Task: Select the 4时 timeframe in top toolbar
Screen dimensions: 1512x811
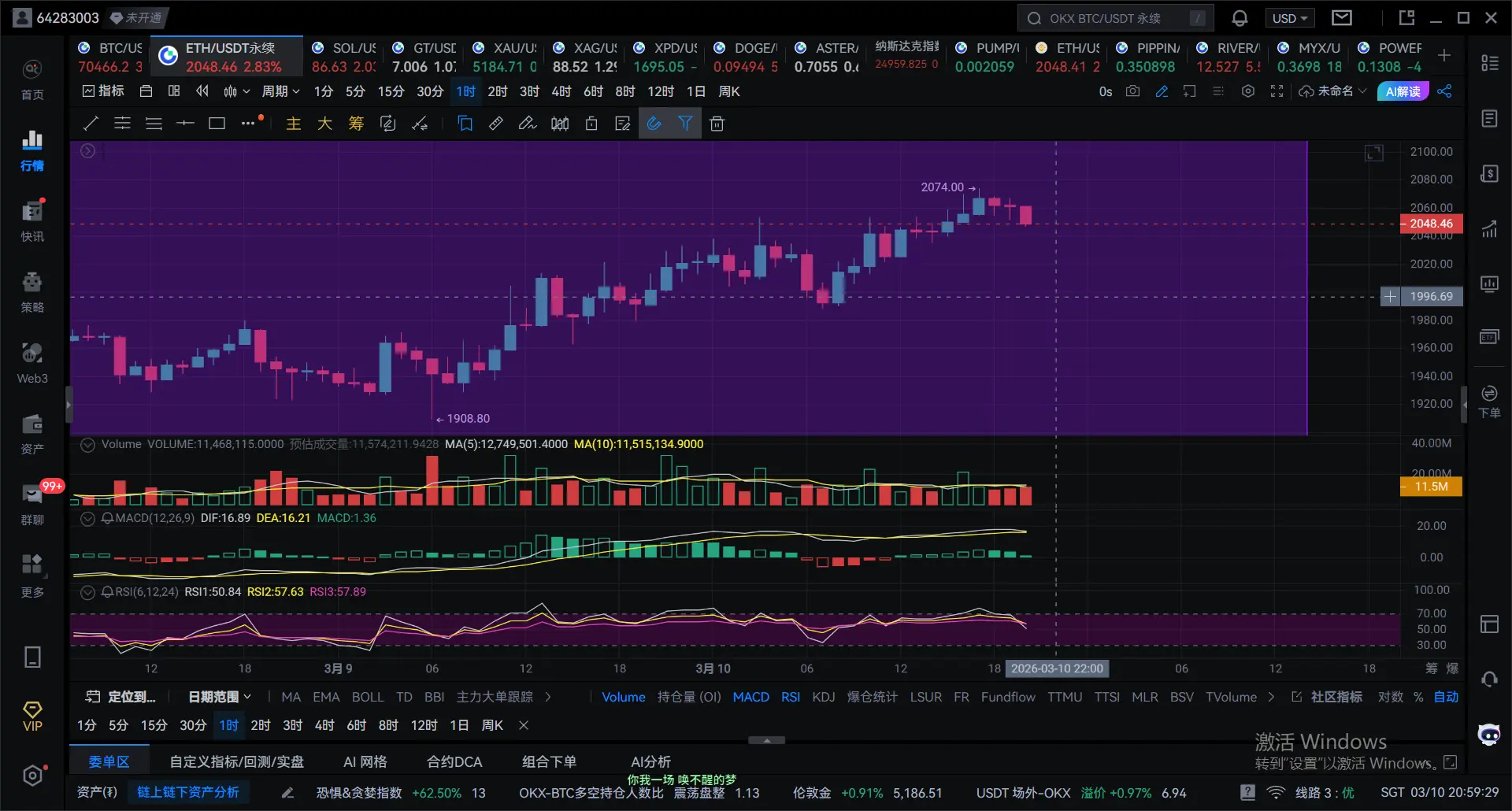Action: pos(561,91)
